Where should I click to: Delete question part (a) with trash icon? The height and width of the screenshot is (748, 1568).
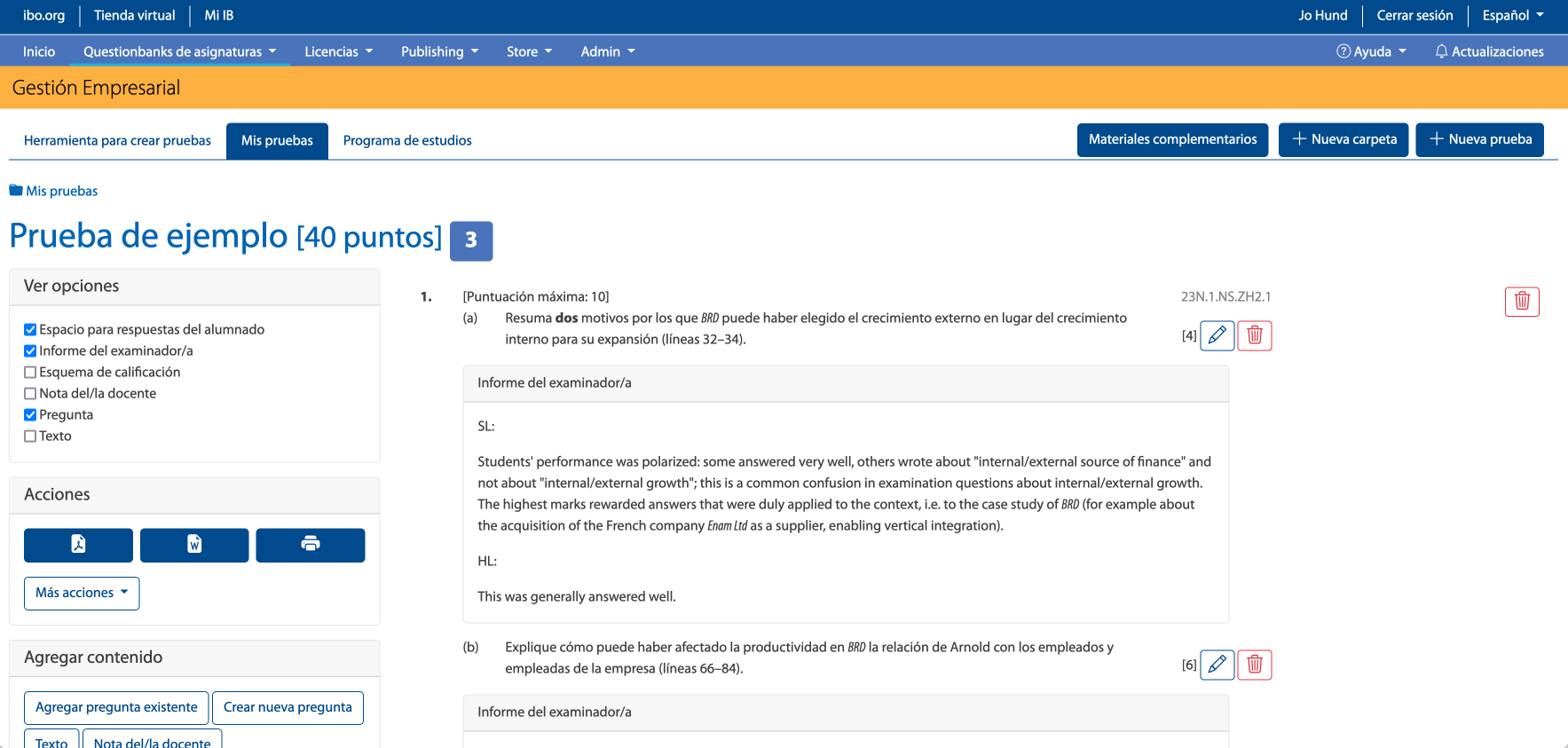pyautogui.click(x=1254, y=335)
